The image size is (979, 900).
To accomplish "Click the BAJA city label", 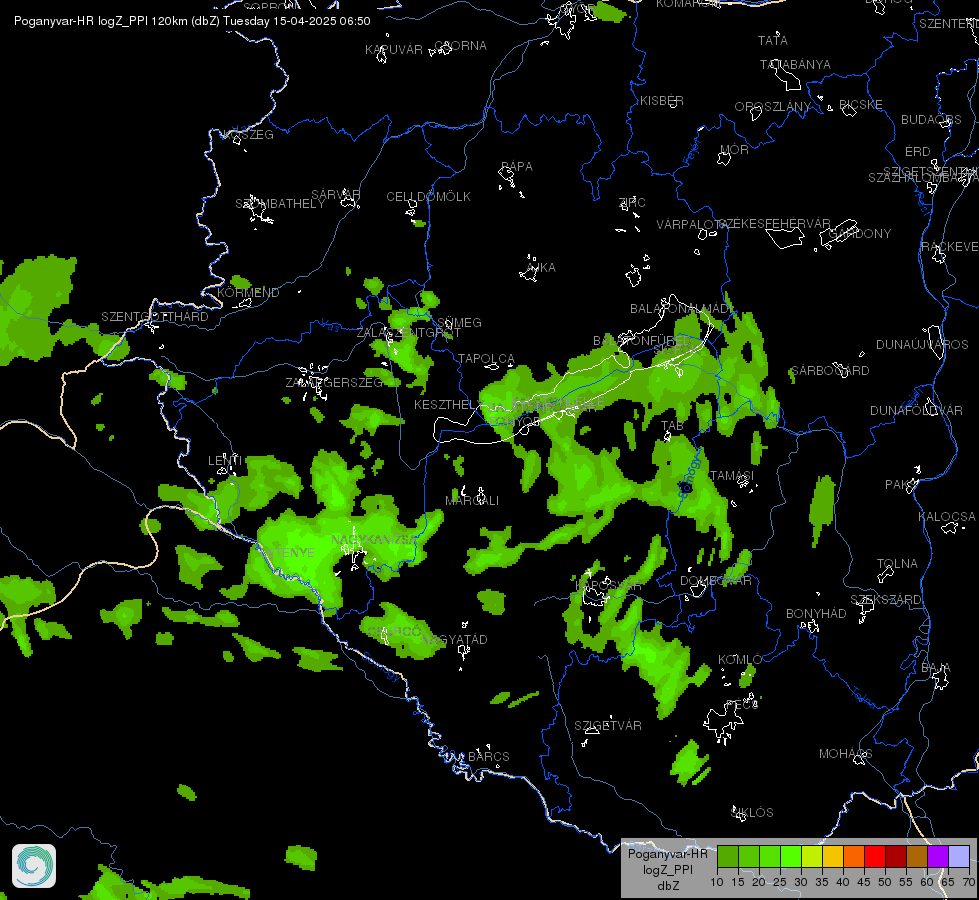I will (935, 668).
